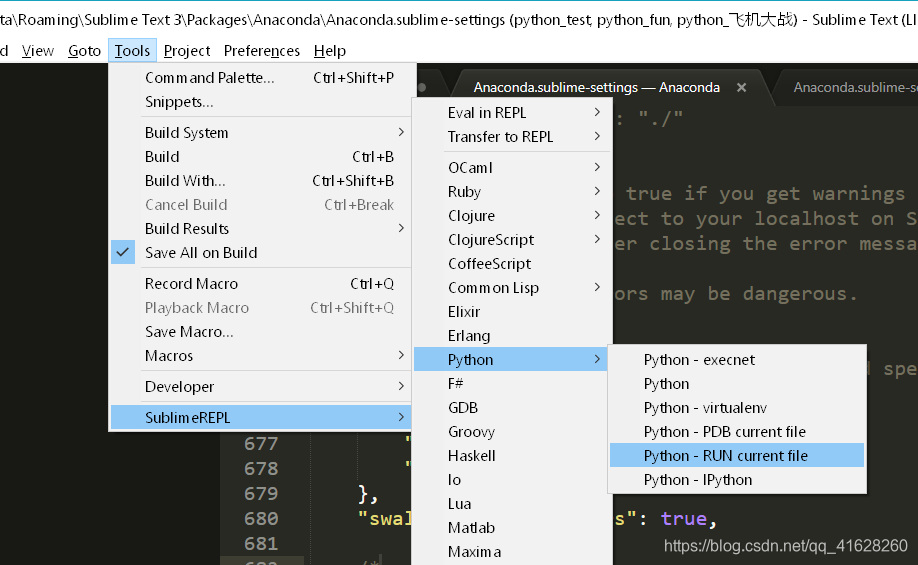Select Maxima REPL
Image resolution: width=918 pixels, height=565 pixels.
[512, 552]
